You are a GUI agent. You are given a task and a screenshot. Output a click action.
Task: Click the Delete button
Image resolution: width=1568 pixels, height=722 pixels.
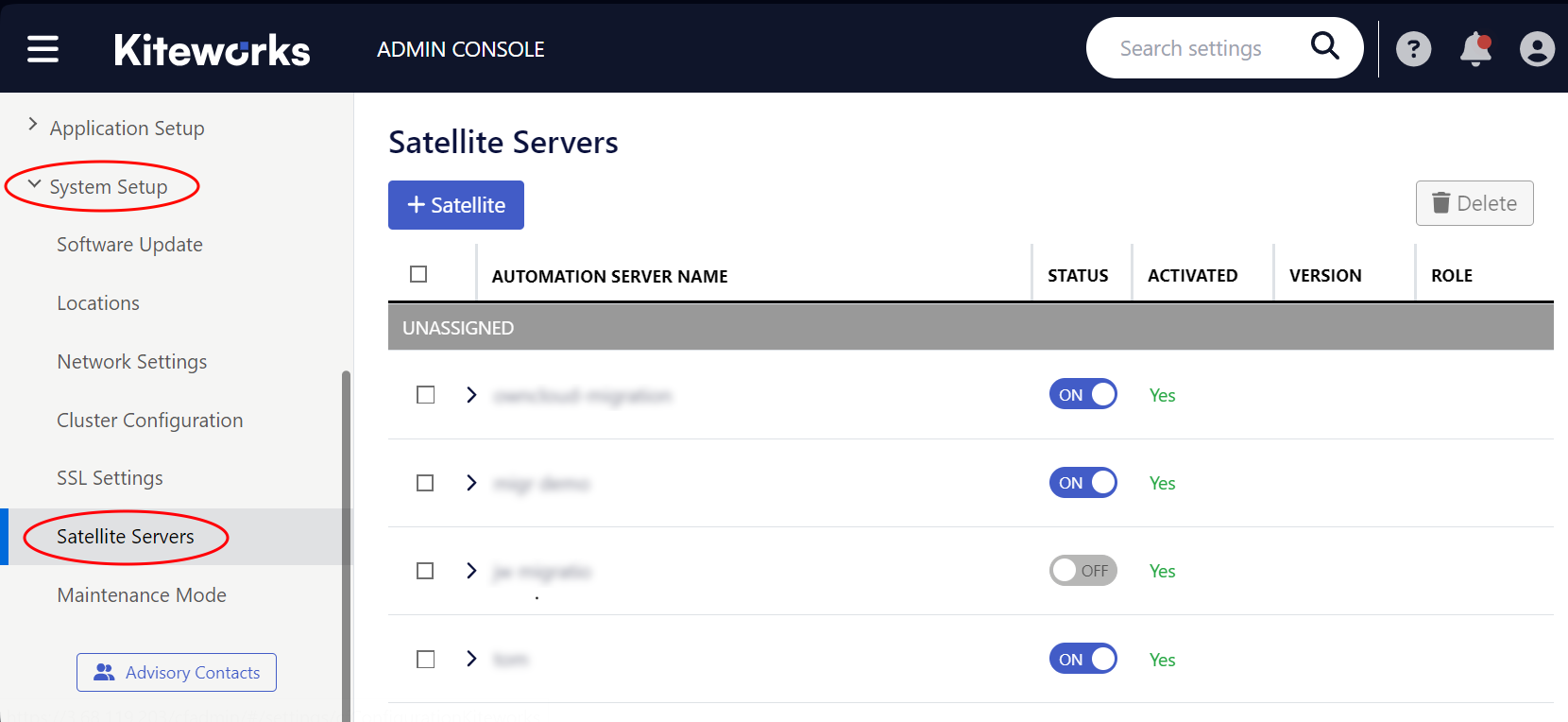point(1474,203)
